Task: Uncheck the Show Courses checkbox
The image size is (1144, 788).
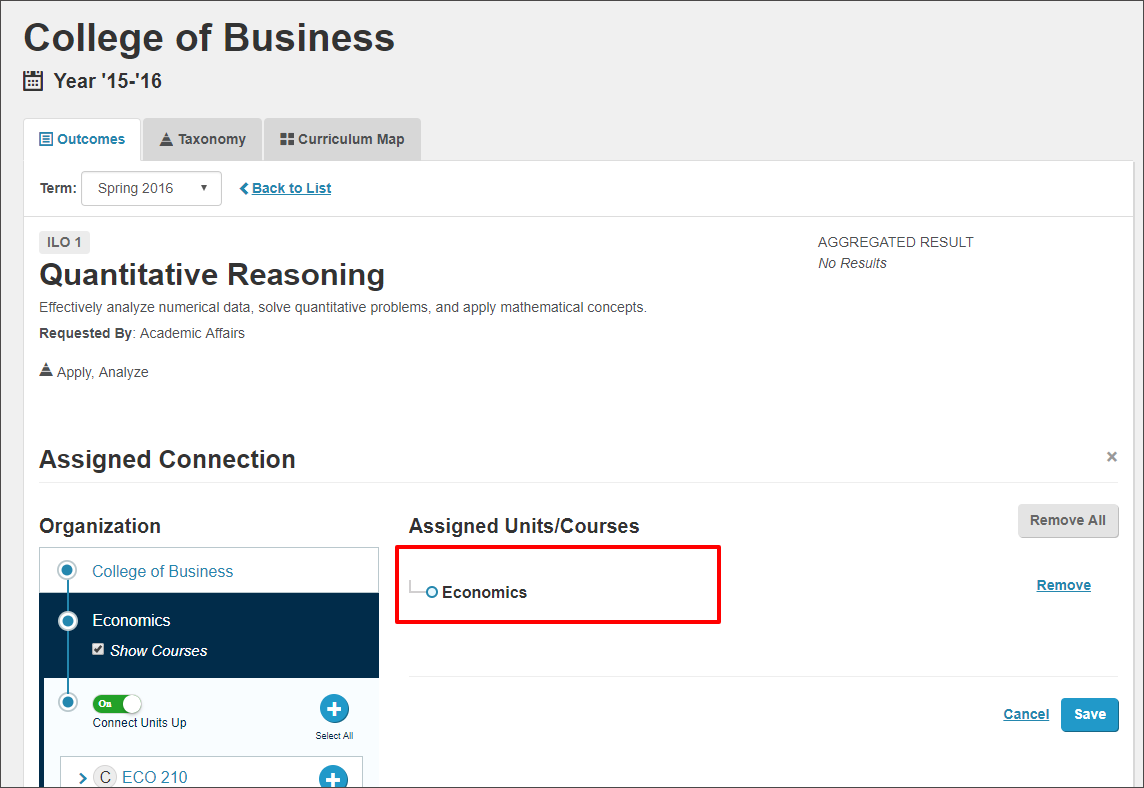Action: 98,649
